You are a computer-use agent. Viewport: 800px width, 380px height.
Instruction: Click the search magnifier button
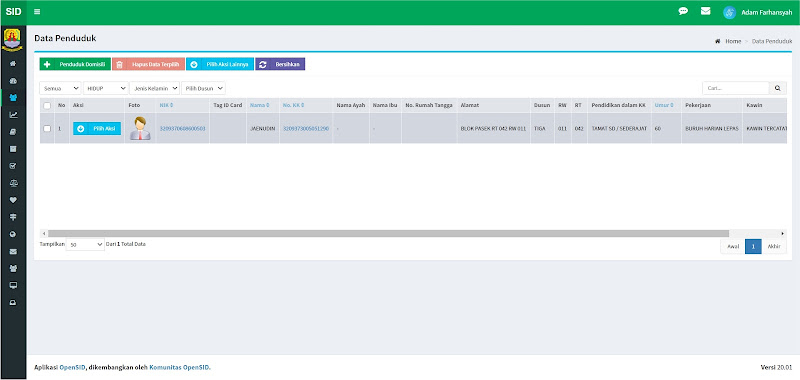click(778, 88)
